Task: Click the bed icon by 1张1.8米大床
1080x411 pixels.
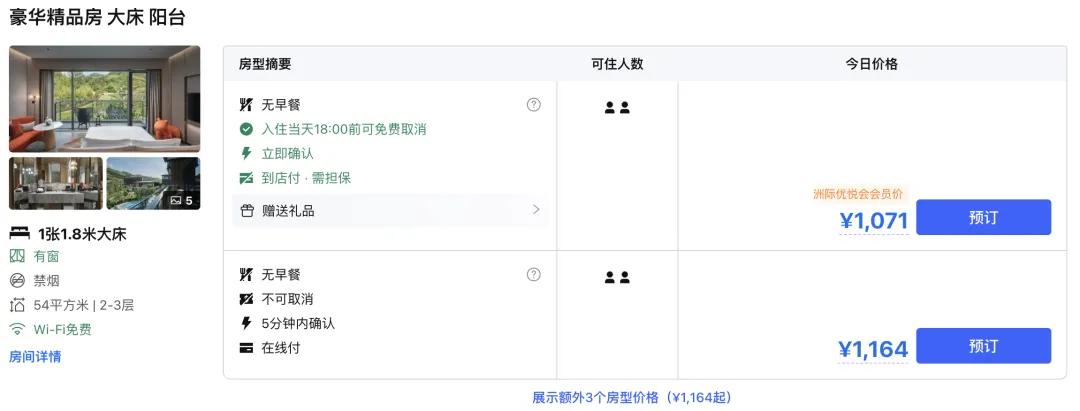Action: (20, 233)
